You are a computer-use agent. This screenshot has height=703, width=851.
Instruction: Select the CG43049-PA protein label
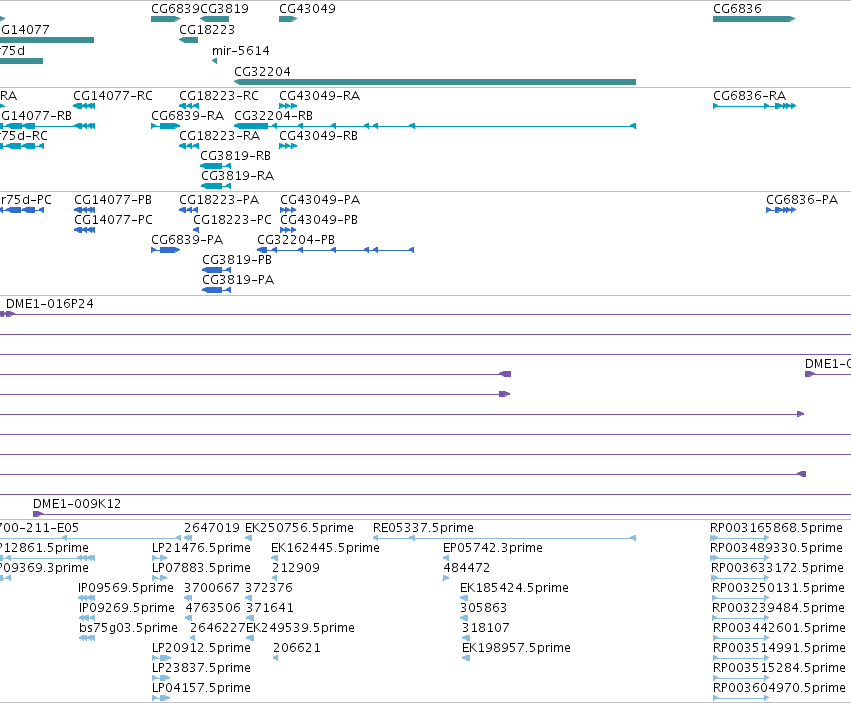320,200
